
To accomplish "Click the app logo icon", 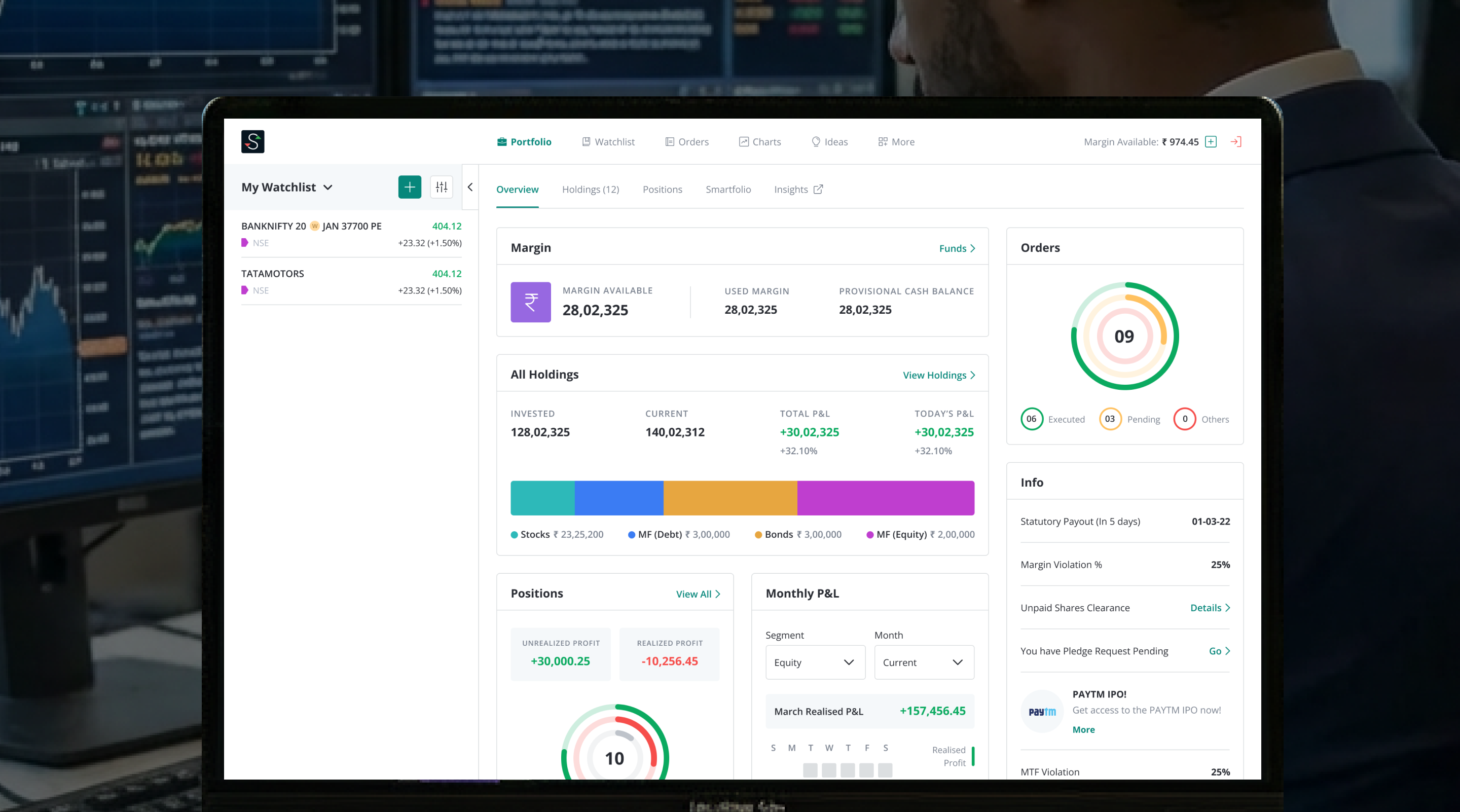I will click(x=252, y=141).
